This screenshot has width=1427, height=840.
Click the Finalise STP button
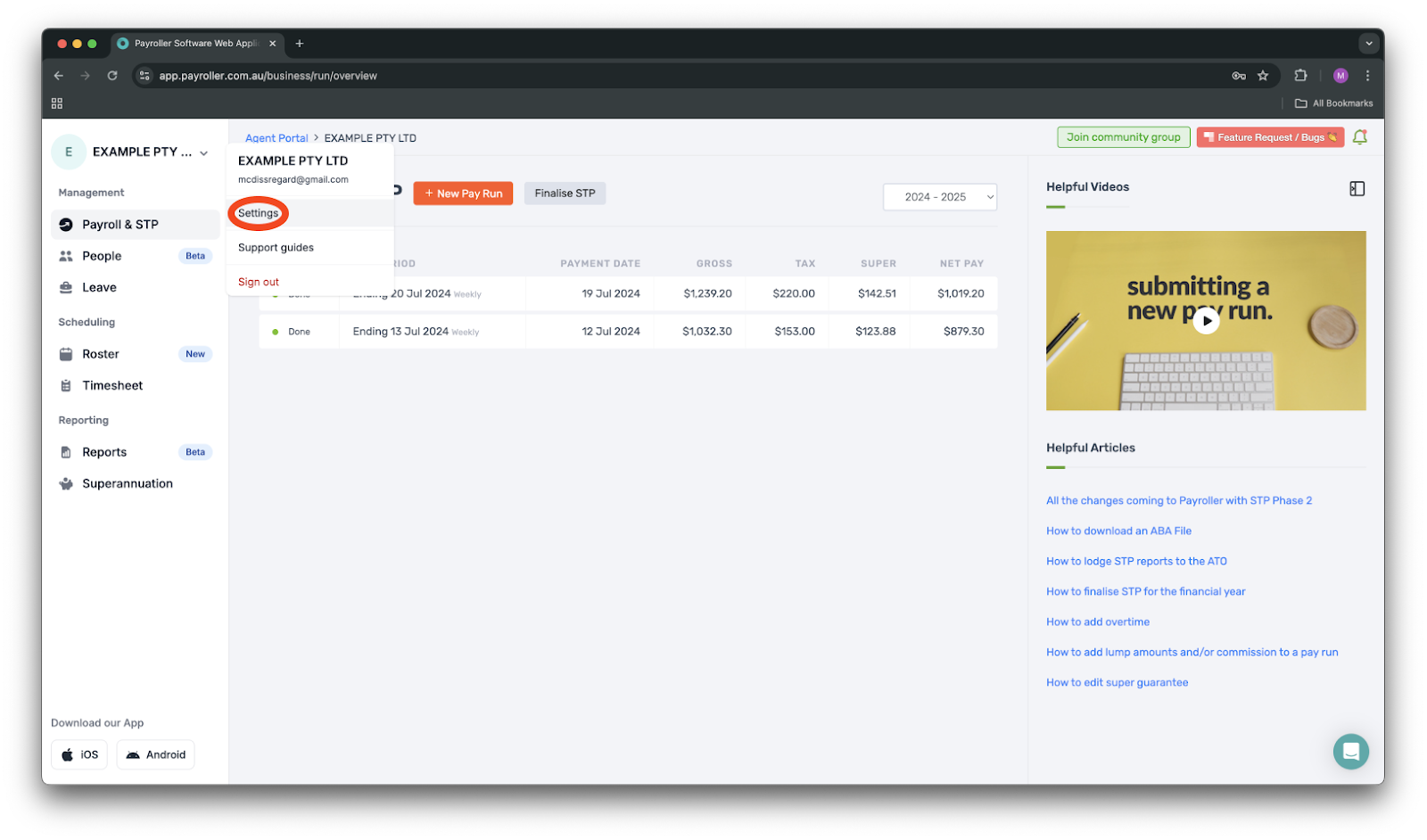coord(565,194)
